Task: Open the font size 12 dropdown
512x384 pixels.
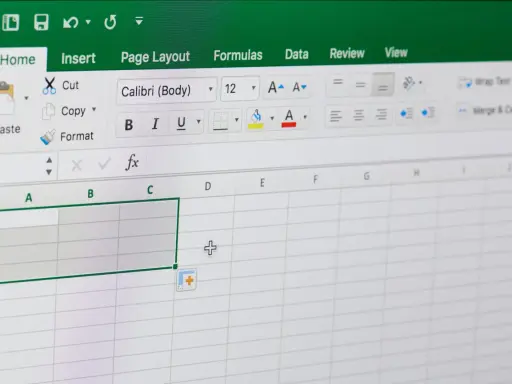Action: click(254, 88)
